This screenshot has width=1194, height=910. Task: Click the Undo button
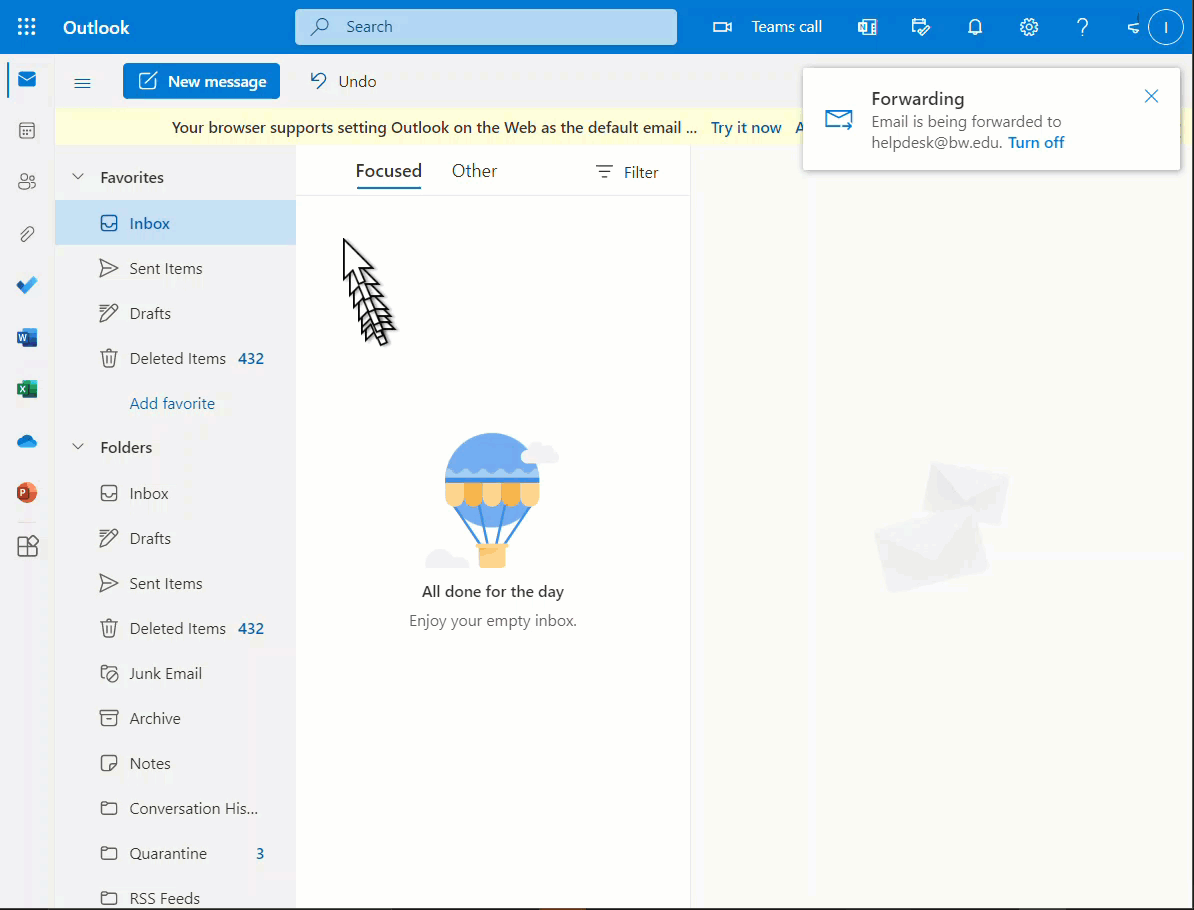343,81
